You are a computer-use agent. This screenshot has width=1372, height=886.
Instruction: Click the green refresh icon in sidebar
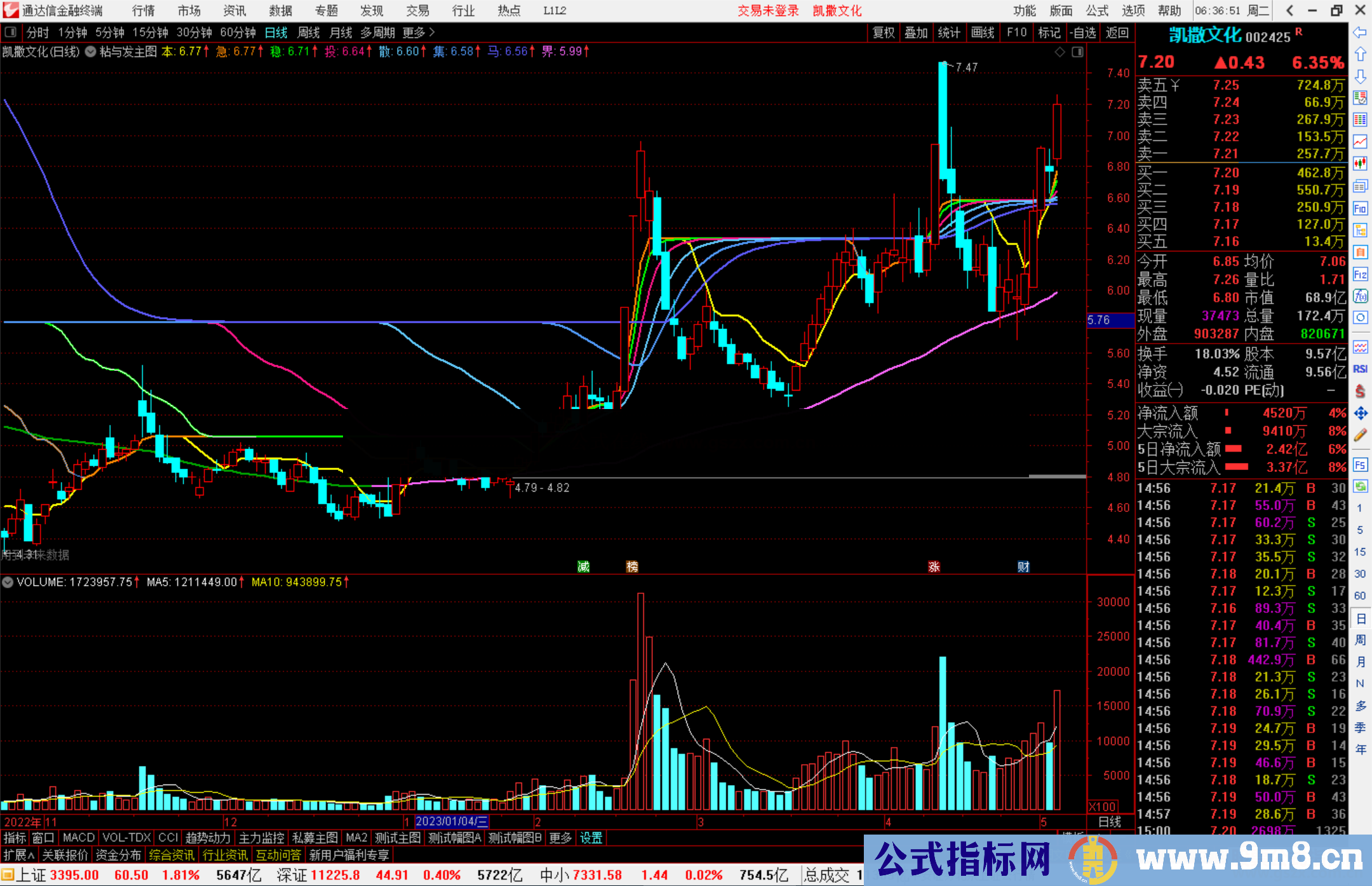(1360, 487)
